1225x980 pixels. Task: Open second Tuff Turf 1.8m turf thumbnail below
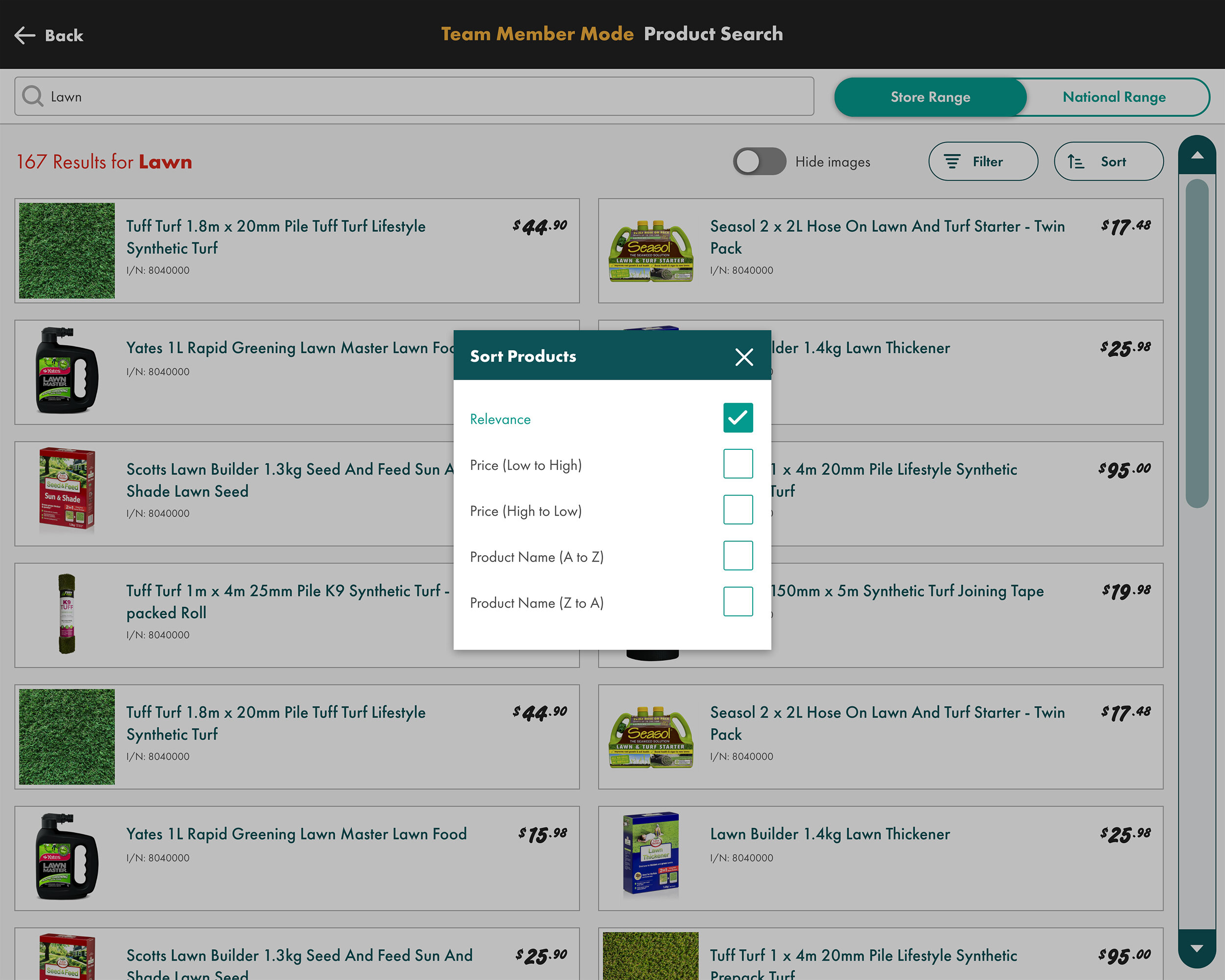click(67, 737)
